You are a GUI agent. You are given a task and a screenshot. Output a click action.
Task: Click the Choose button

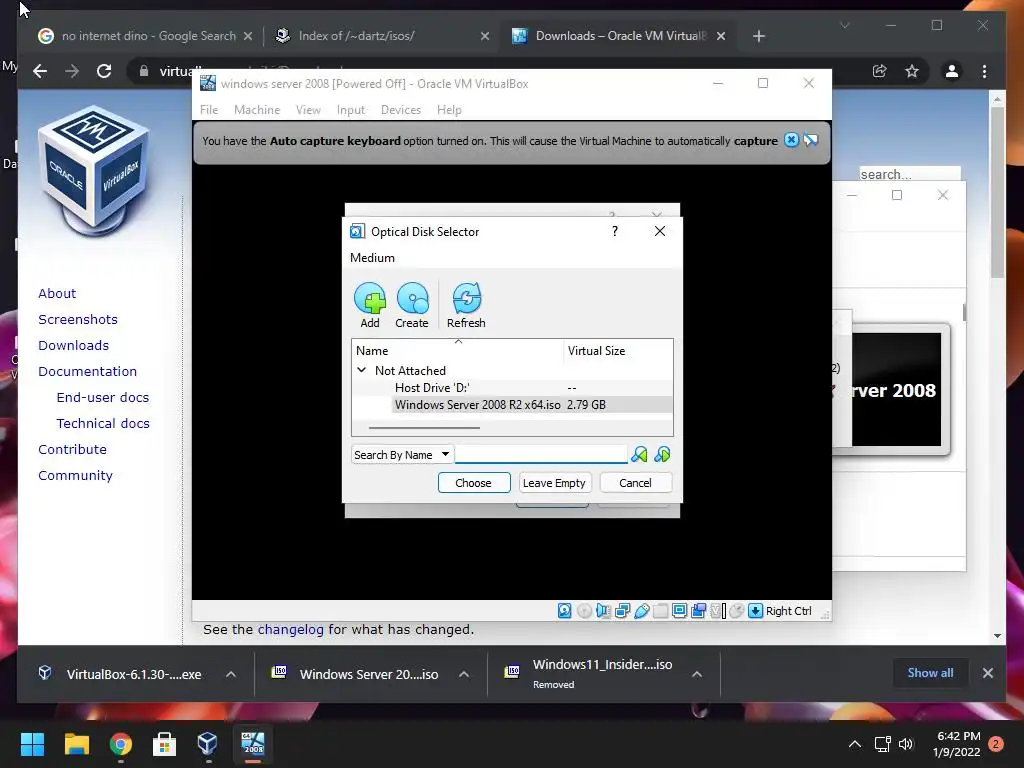coord(473,483)
